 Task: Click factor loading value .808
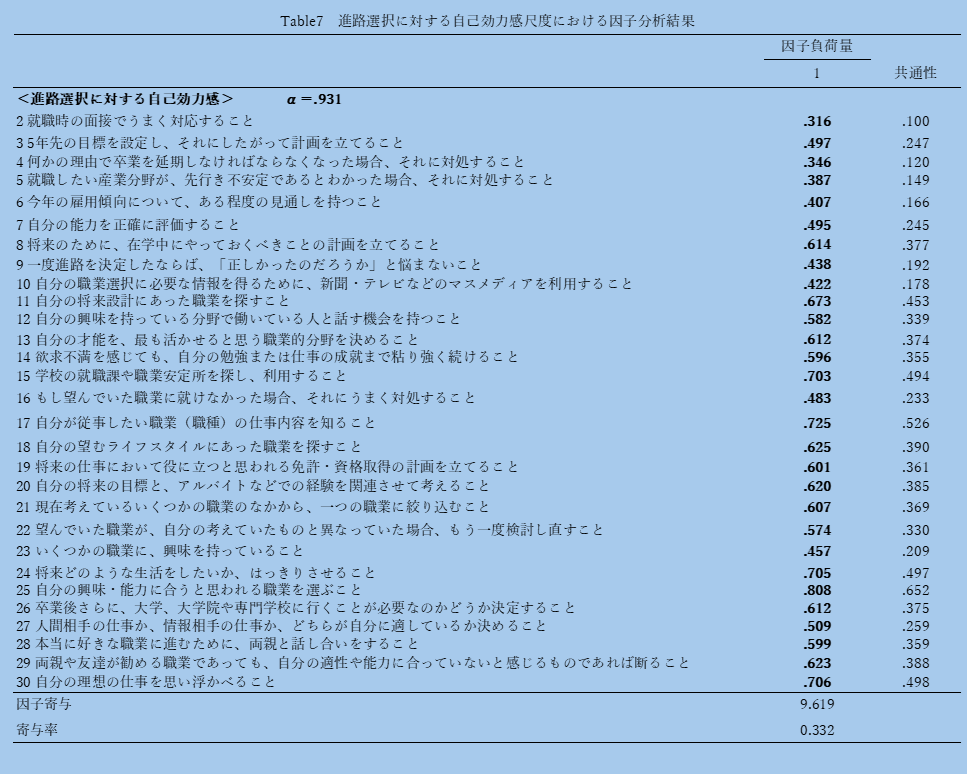tap(816, 590)
